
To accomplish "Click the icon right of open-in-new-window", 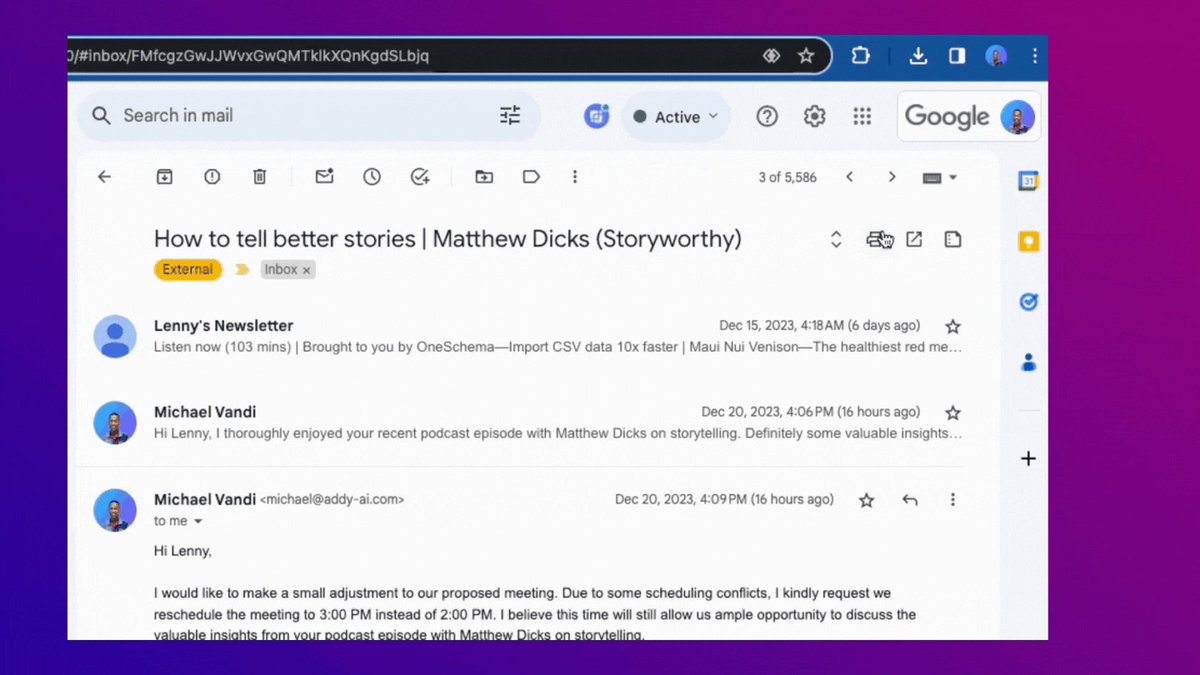I will point(953,239).
